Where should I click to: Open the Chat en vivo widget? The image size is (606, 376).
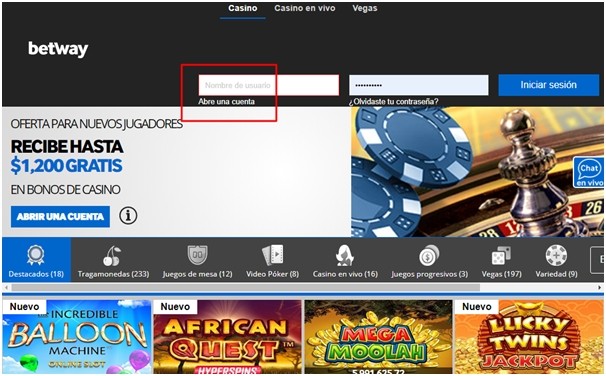click(589, 172)
